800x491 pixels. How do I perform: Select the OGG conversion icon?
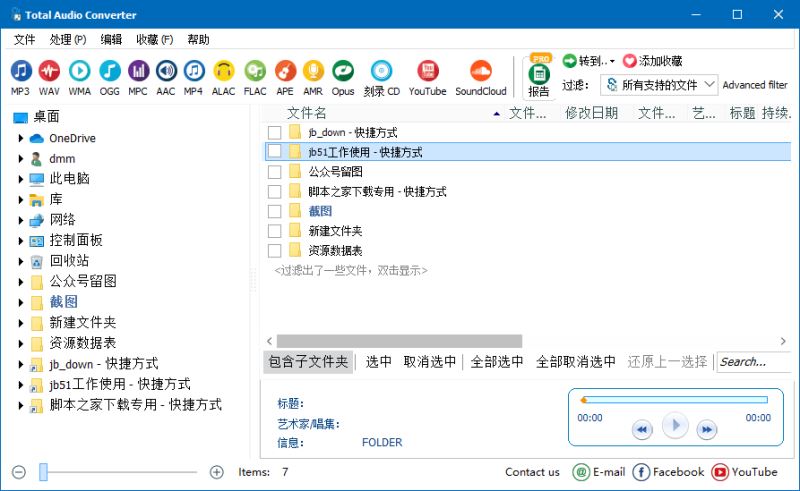coord(110,71)
